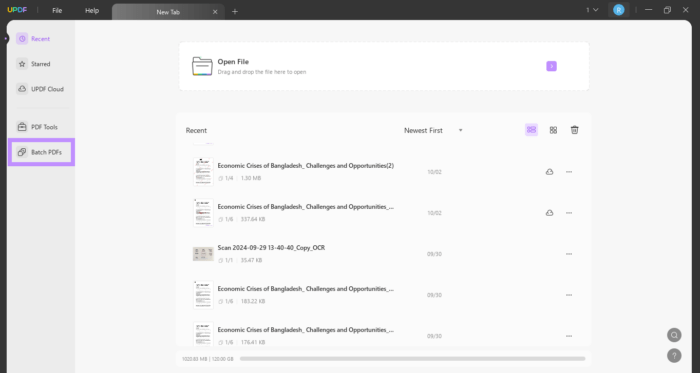Open more options for Scan 2024-09-29 file

click(569, 254)
